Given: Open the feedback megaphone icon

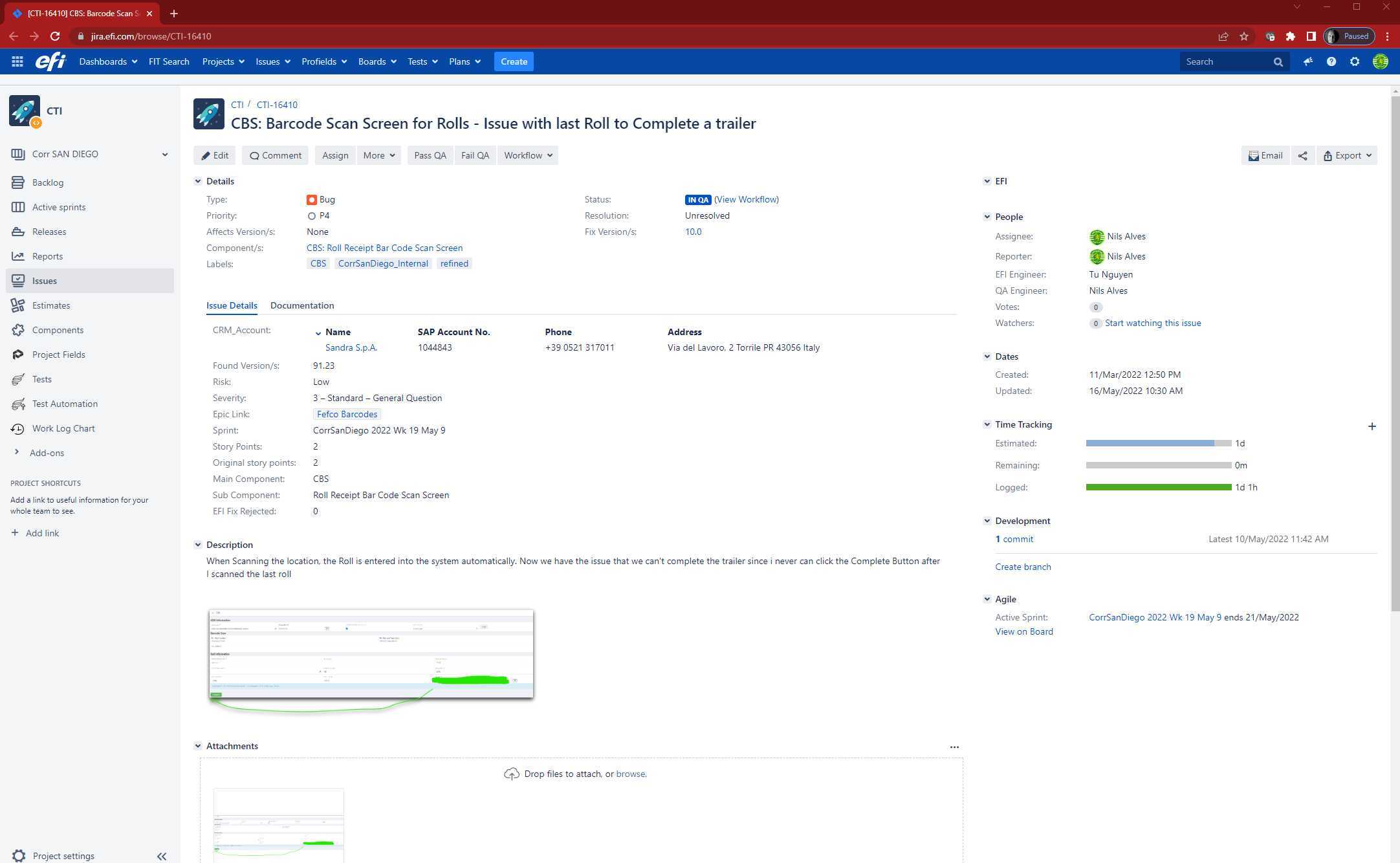Looking at the screenshot, I should [1307, 61].
